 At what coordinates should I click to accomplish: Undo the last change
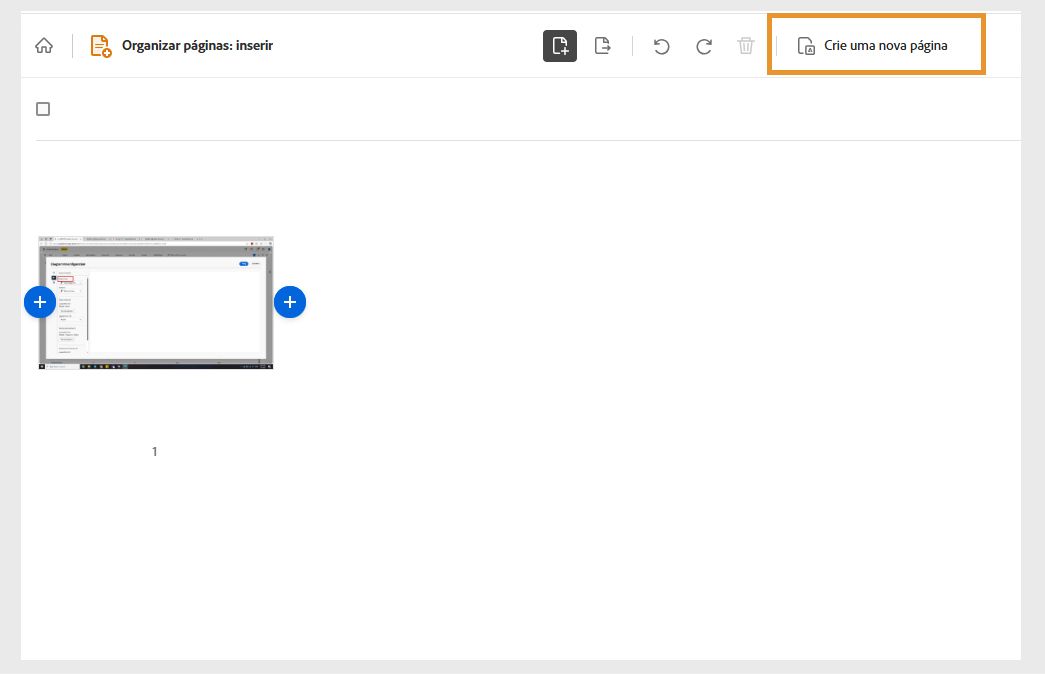click(661, 45)
